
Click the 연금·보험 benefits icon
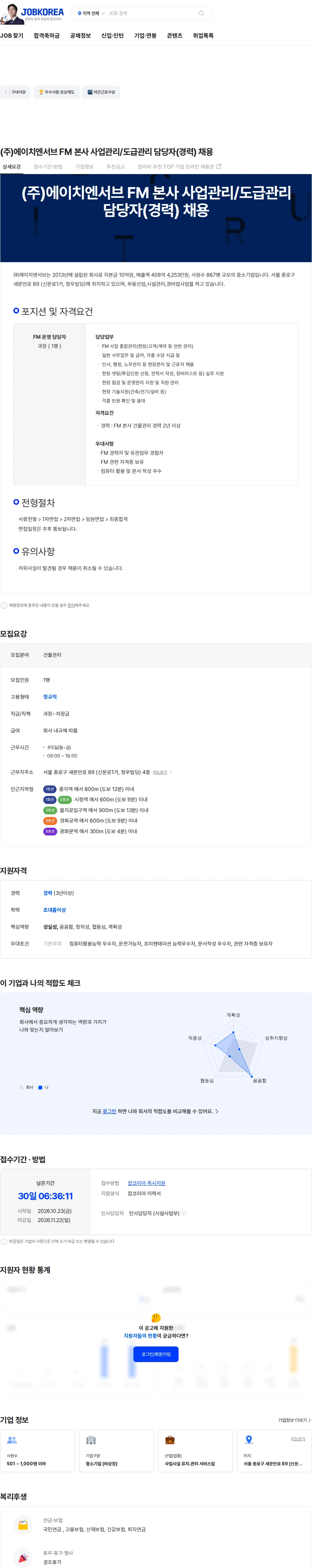pyautogui.click(x=23, y=1525)
